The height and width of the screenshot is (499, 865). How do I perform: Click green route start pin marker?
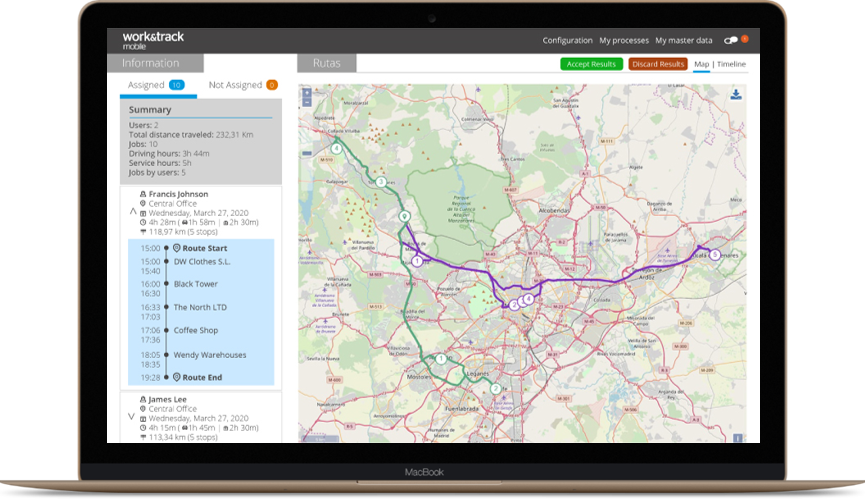pos(404,217)
